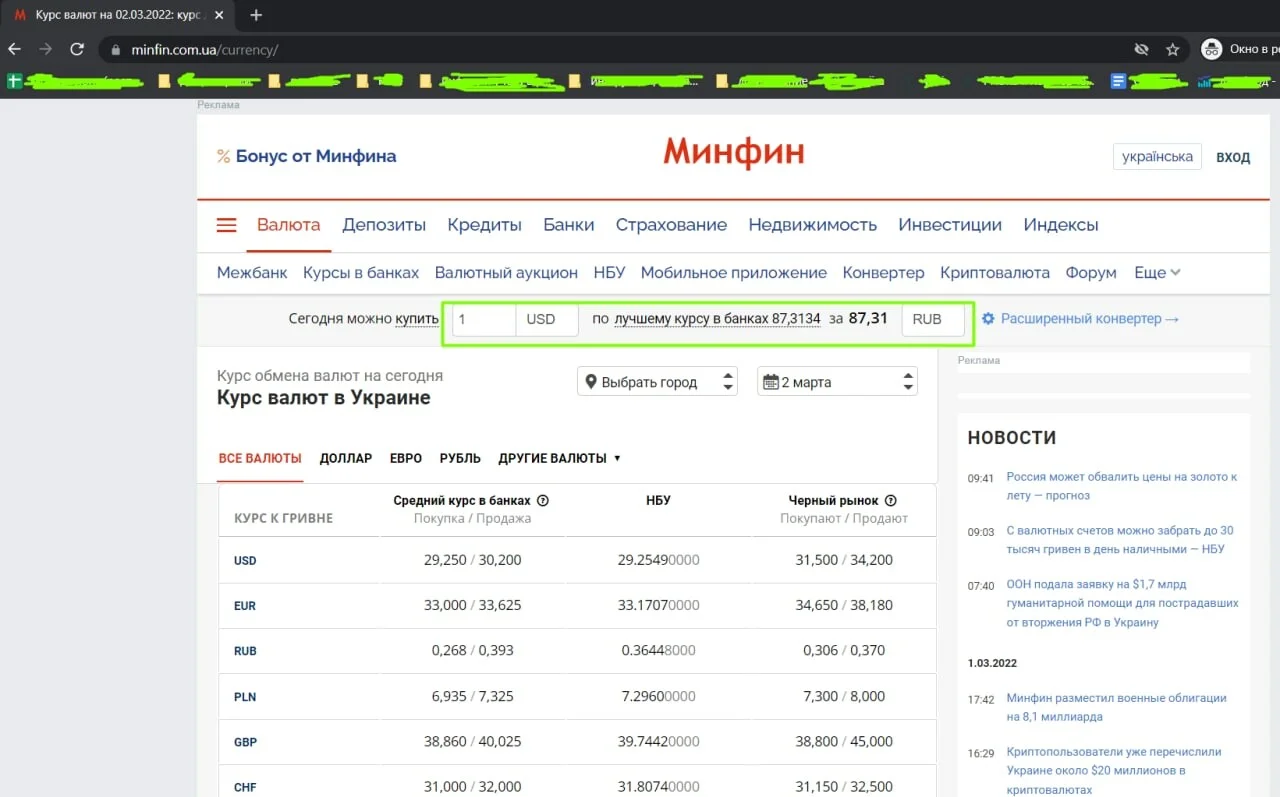The image size is (1280, 797).
Task: Open news about военные облигации
Action: pyautogui.click(x=1116, y=707)
